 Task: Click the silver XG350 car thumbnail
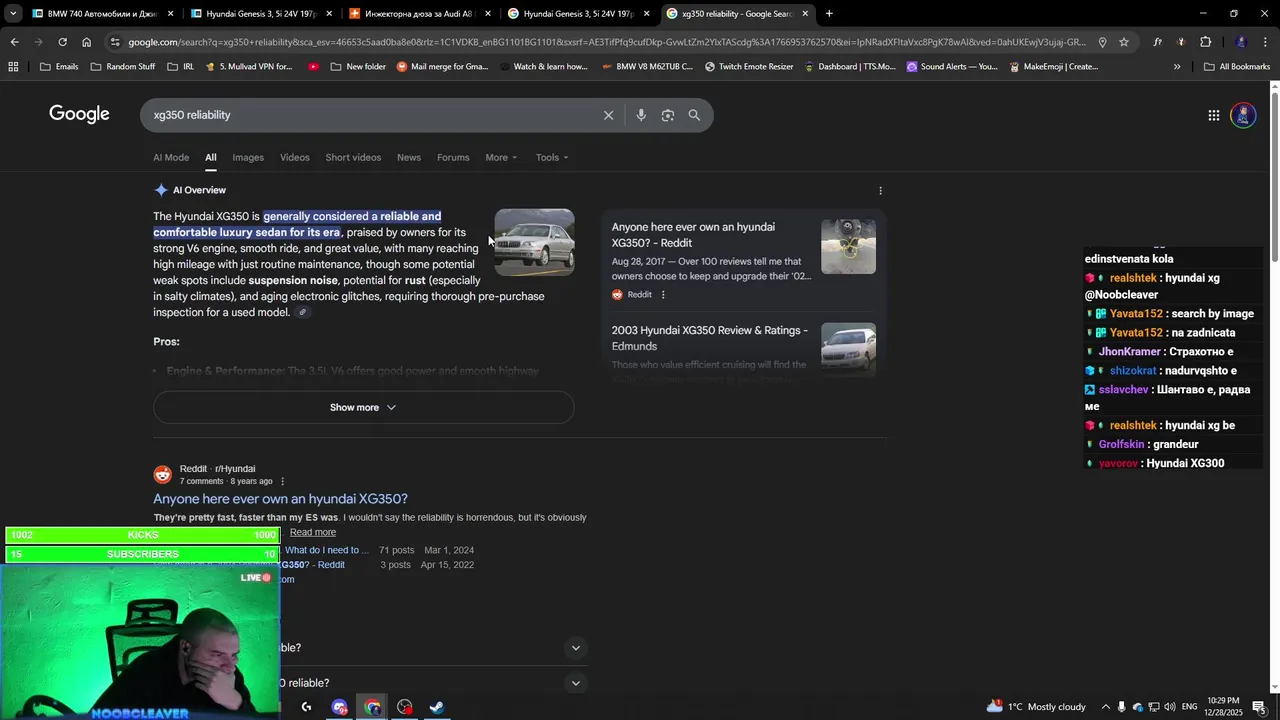tap(534, 242)
